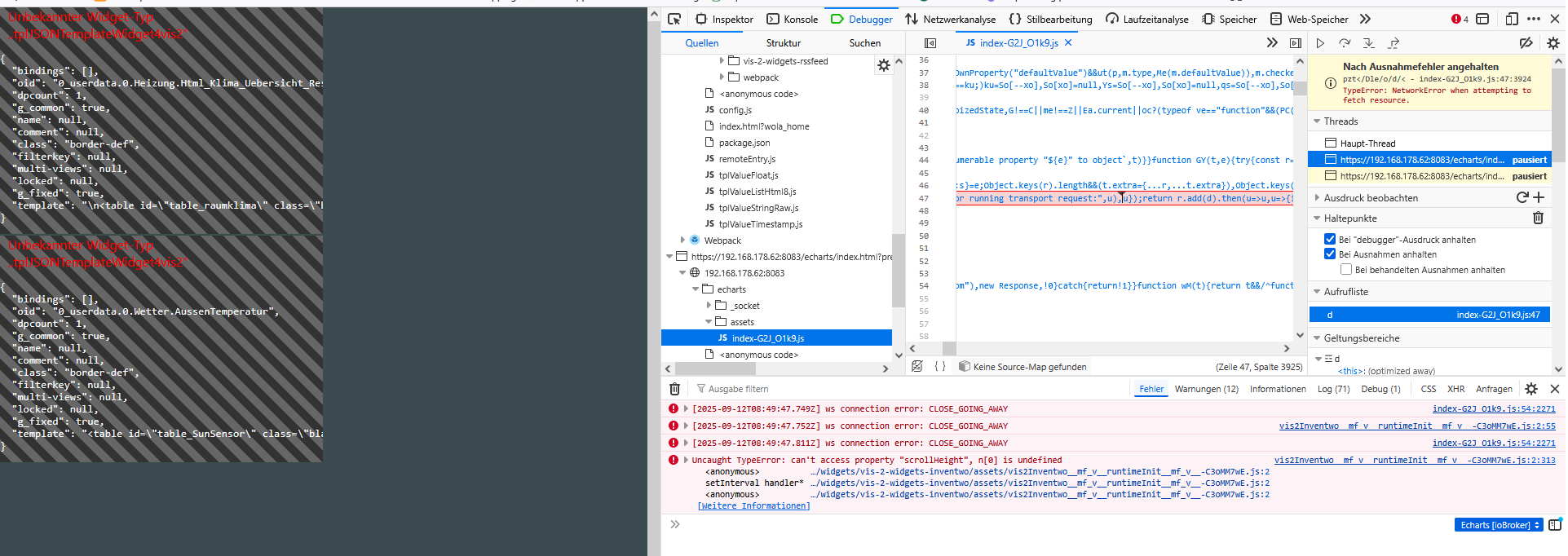This screenshot has width=1568, height=556.
Task: Open the Weitere Informationen link
Action: [754, 505]
